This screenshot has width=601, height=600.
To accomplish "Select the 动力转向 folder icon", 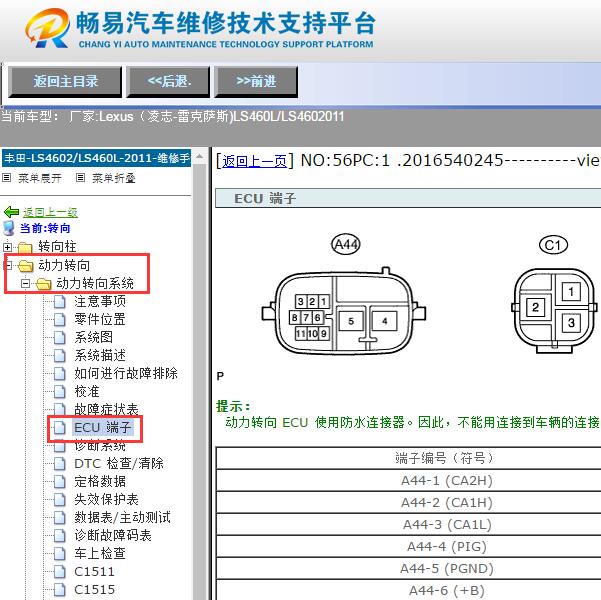I will [x=26, y=265].
